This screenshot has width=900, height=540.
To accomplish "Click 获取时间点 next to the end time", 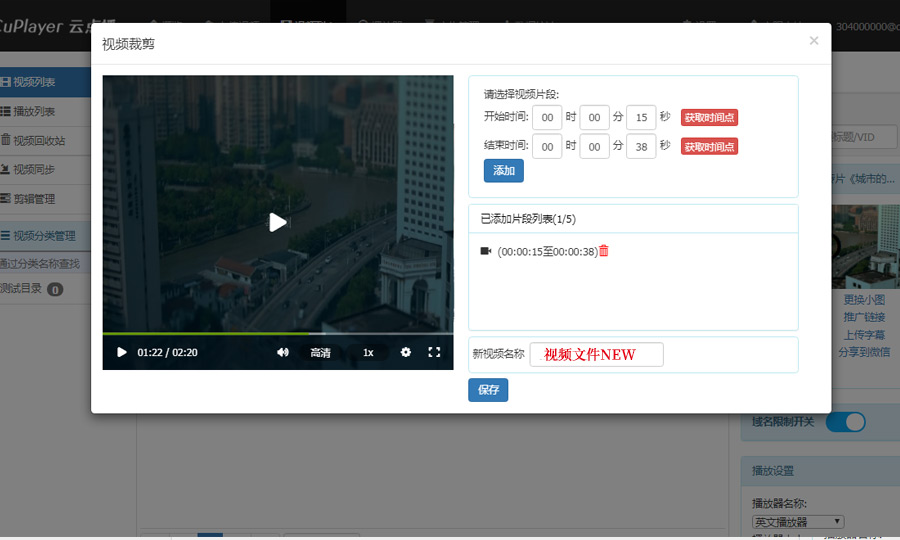I will pyautogui.click(x=709, y=146).
